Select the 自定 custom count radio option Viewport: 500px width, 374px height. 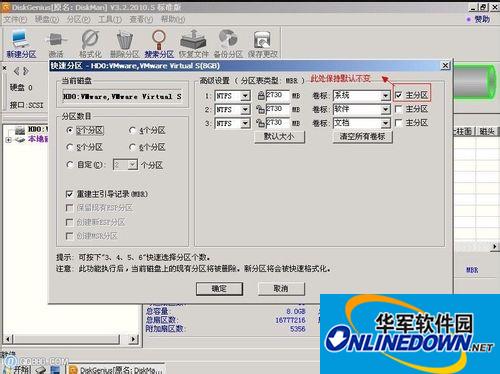pos(70,164)
